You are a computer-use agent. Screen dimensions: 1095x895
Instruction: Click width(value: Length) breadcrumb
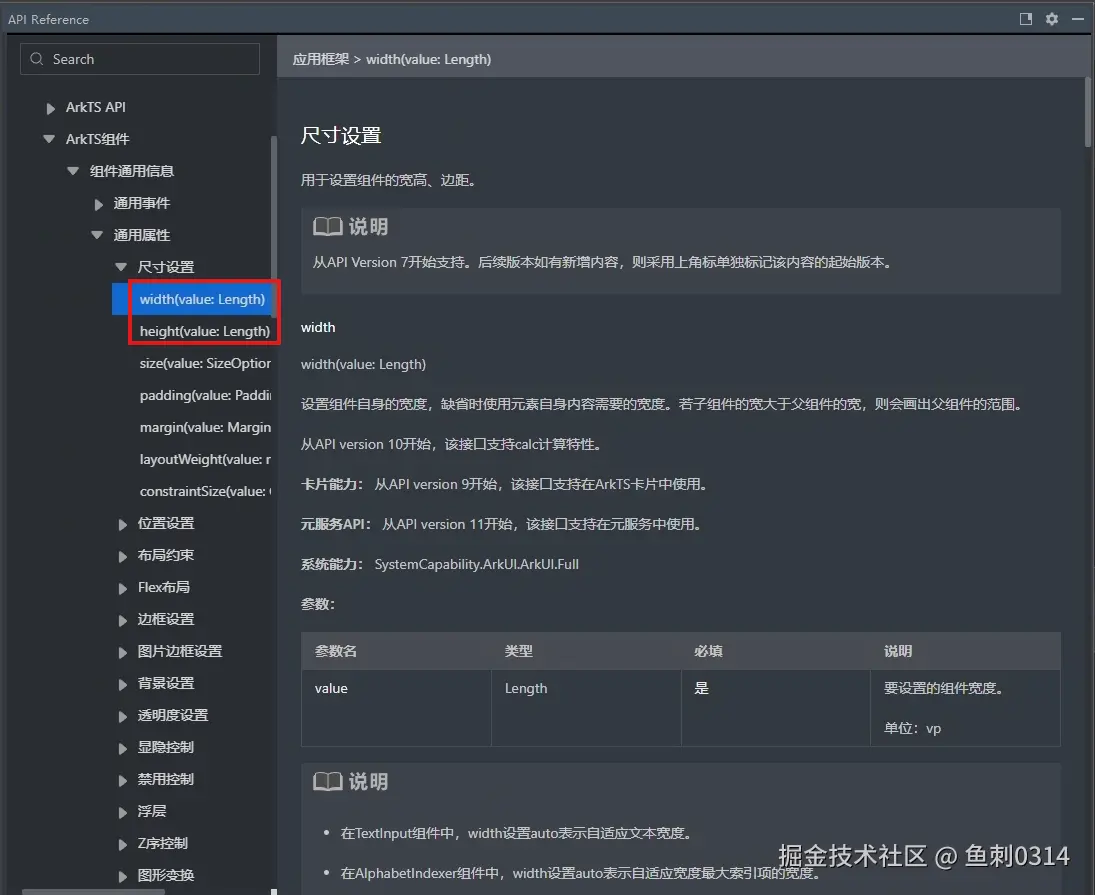point(428,59)
